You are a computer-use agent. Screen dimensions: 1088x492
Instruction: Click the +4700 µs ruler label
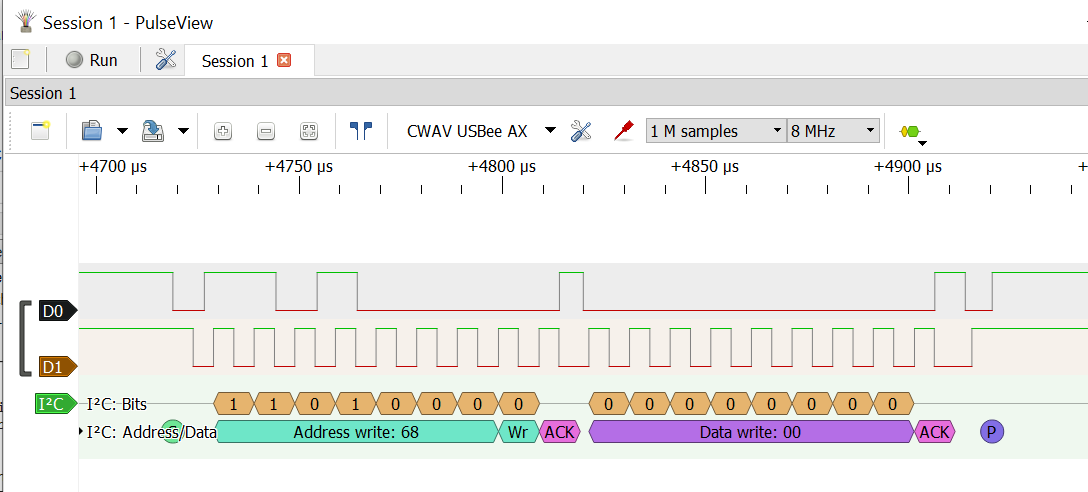tap(113, 167)
